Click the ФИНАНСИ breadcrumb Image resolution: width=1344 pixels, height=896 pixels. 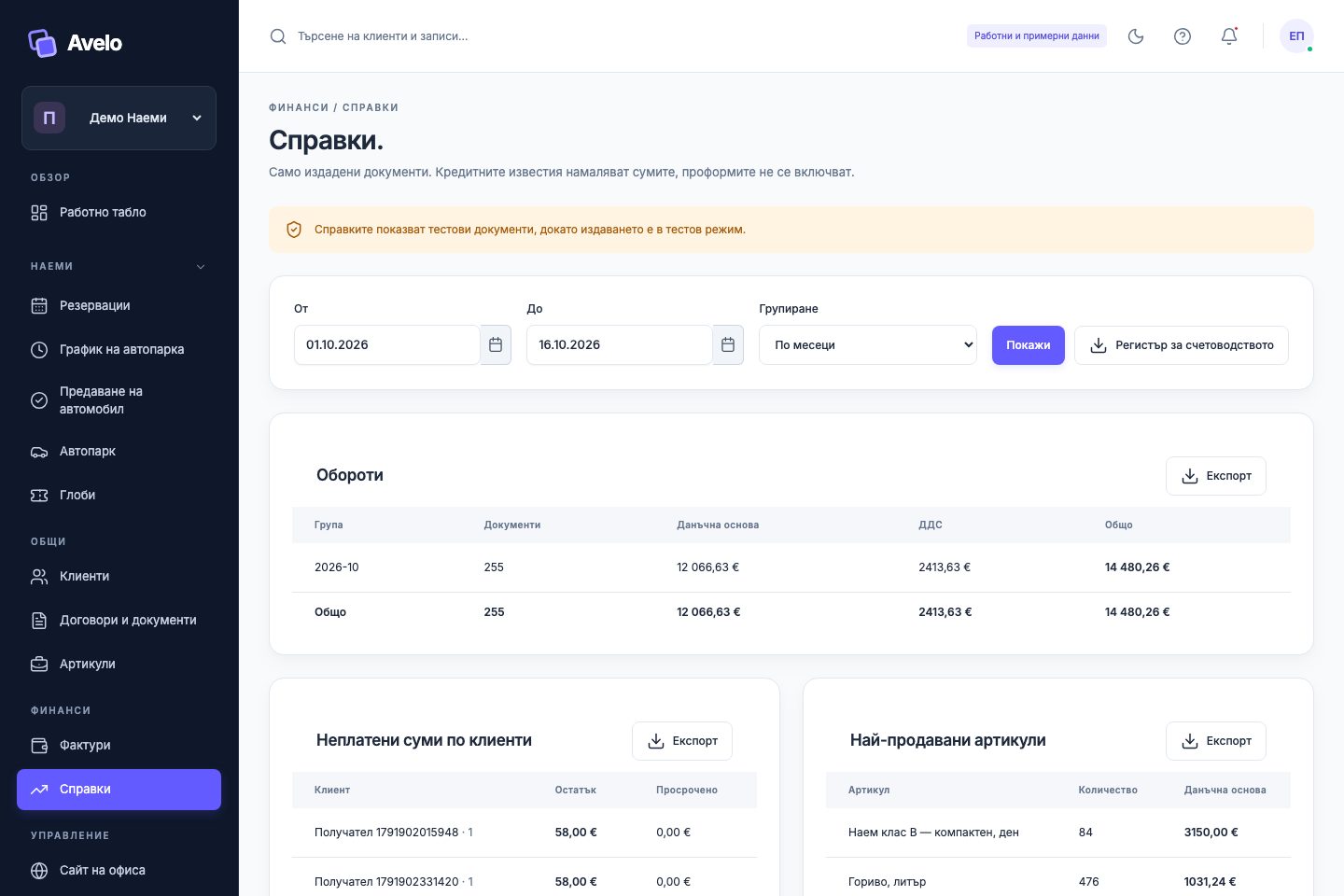(x=299, y=107)
